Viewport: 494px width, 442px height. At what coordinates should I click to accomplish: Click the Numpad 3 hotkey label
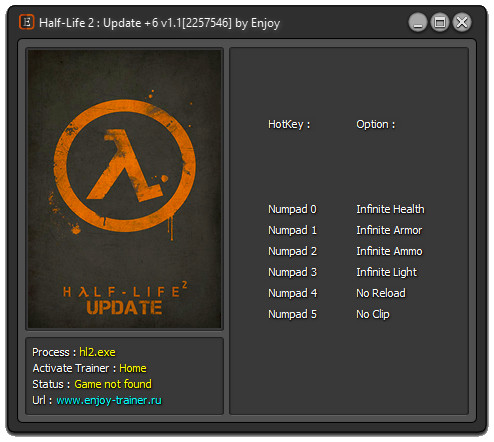292,272
